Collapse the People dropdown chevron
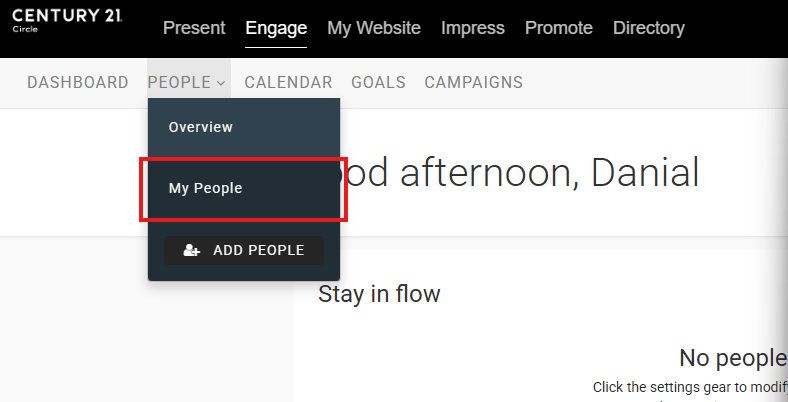The width and height of the screenshot is (788, 402). (220, 83)
